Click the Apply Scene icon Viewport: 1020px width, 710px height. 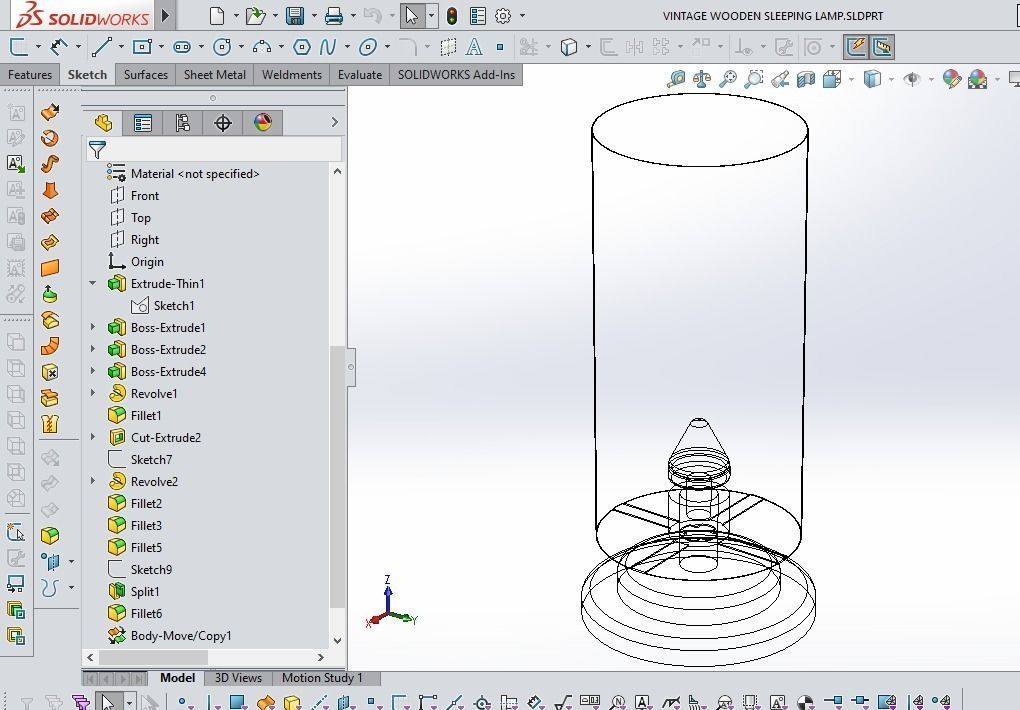[977, 79]
